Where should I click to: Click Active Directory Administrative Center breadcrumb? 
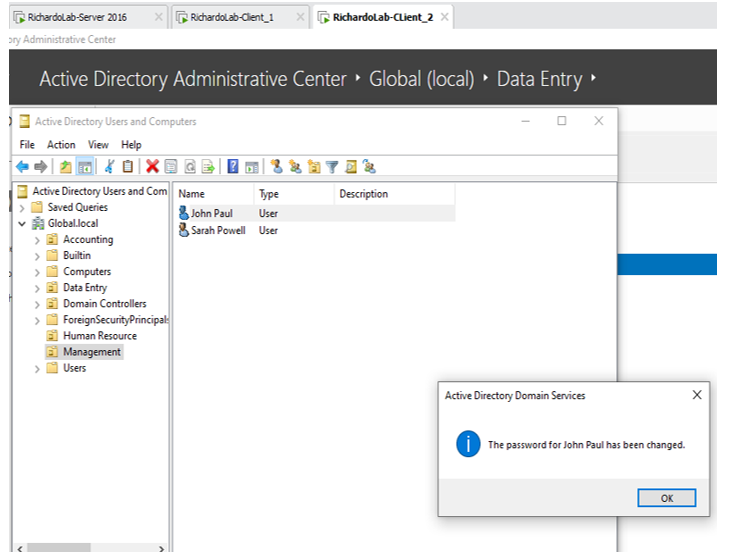point(193,79)
